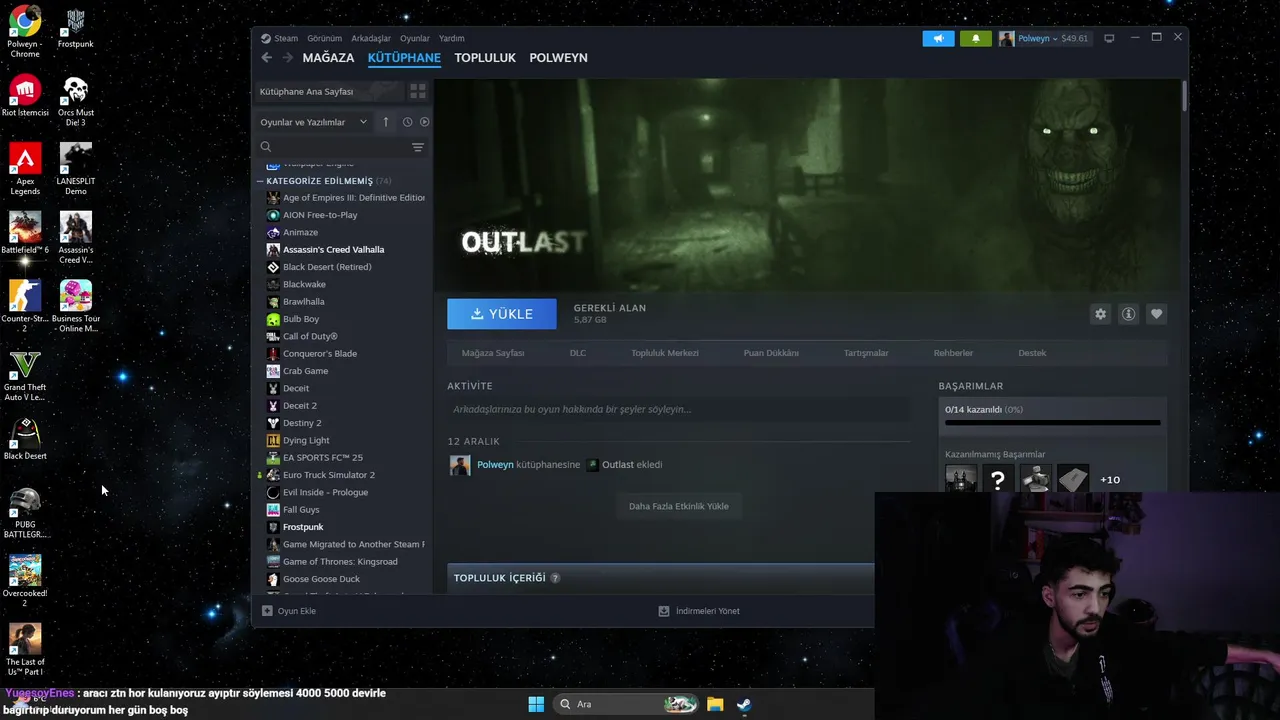Install Outlast with the YÜKLE button
This screenshot has height=720, width=1280.
[x=502, y=314]
